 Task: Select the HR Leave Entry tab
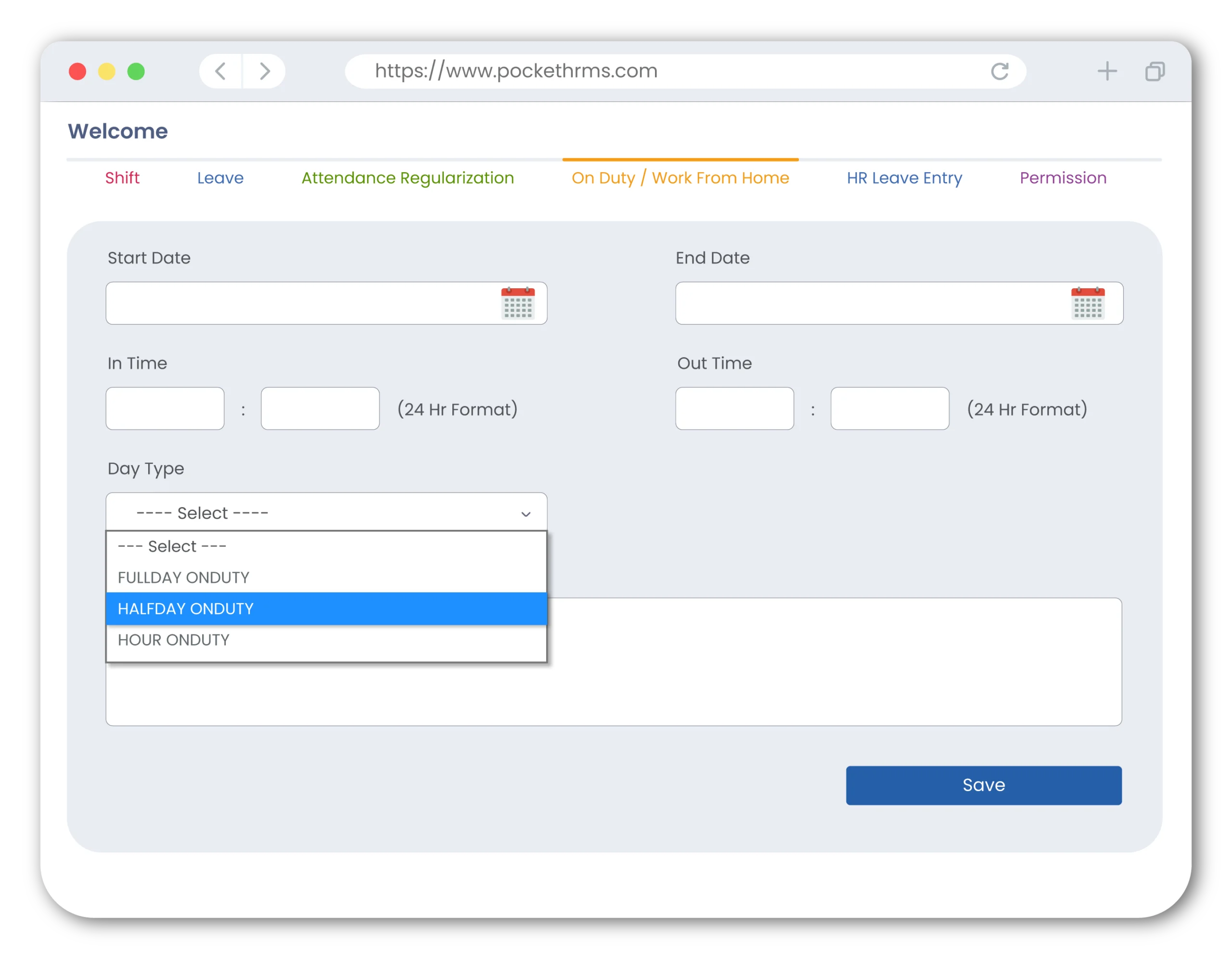pyautogui.click(x=903, y=178)
